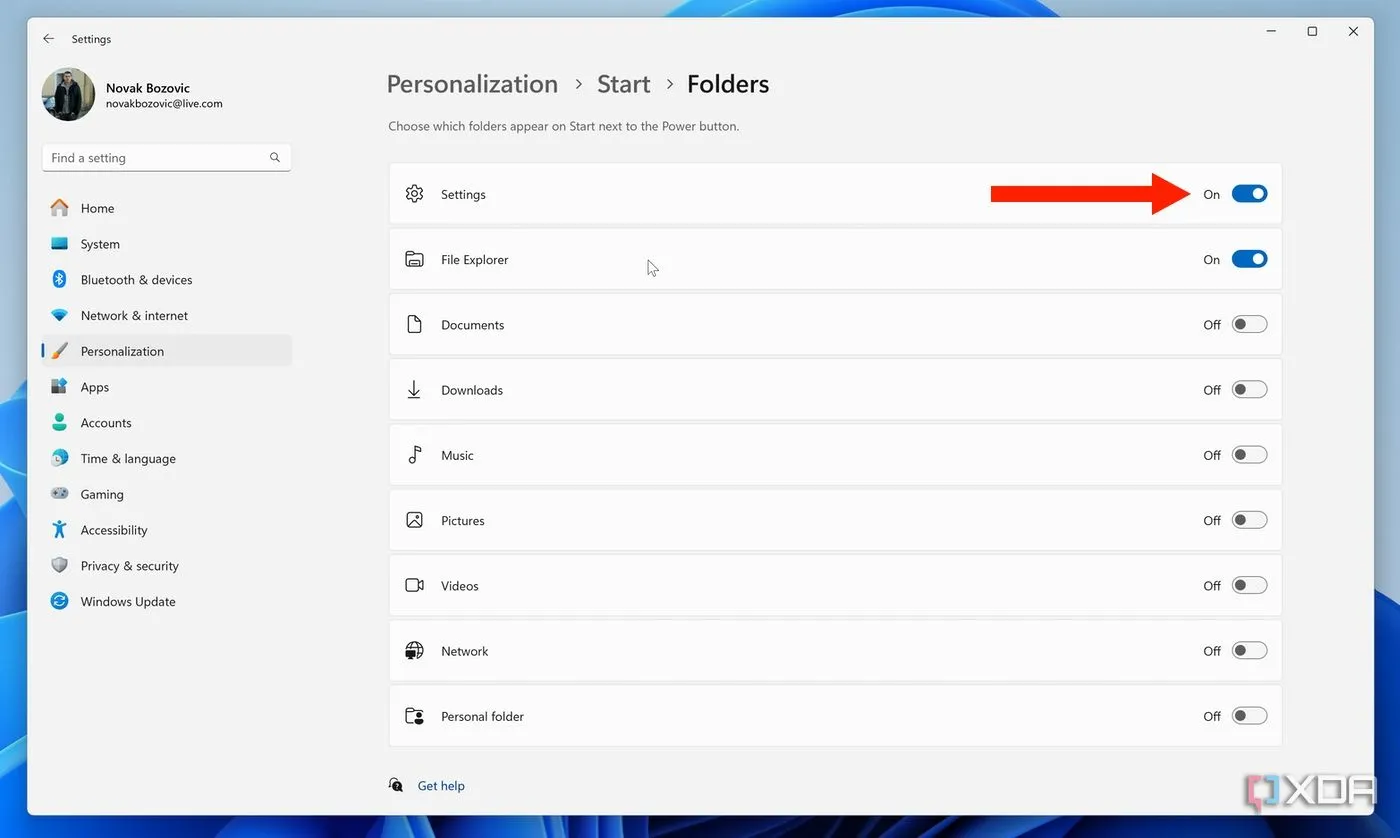Click the Privacy & security shield icon
Viewport: 1400px width, 838px height.
(x=60, y=566)
